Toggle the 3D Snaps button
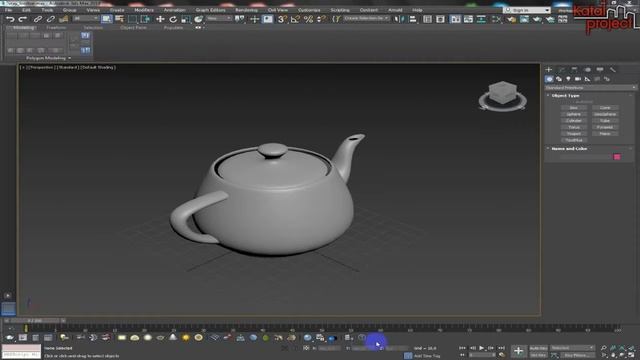 282,19
